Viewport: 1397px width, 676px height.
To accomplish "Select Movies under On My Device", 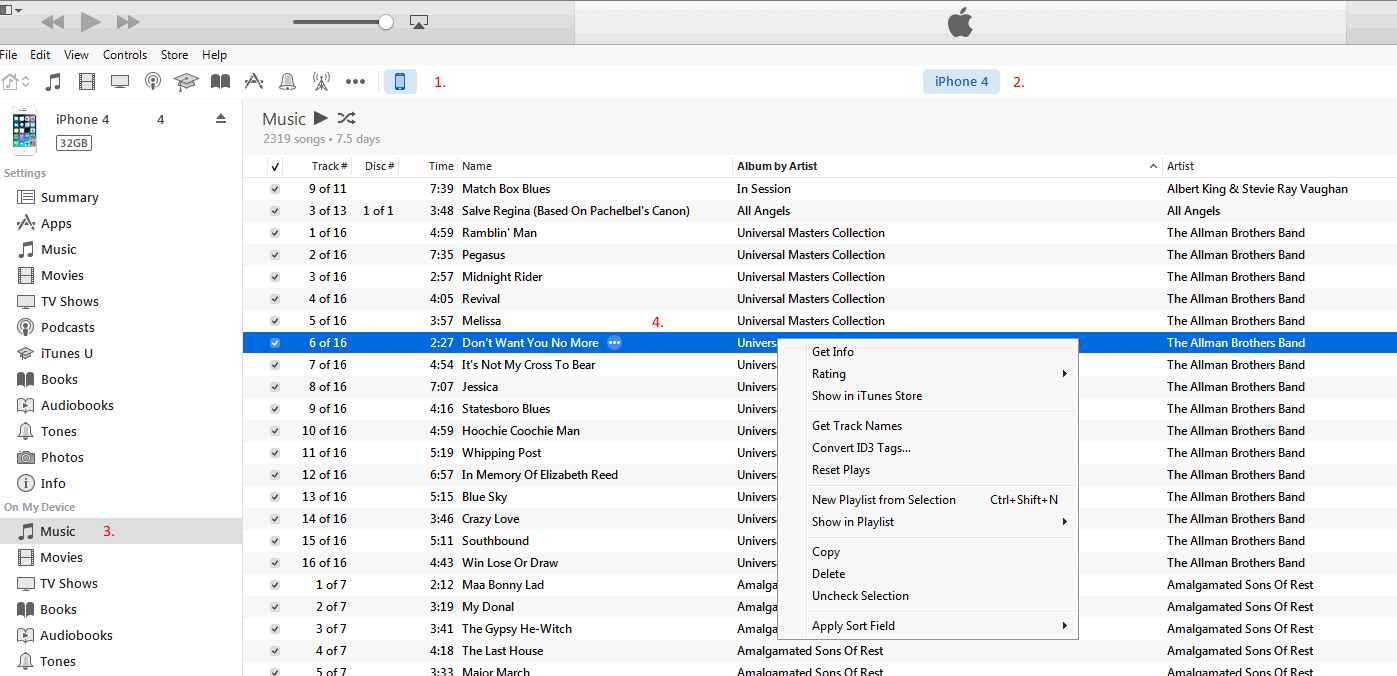I will (x=120, y=557).
